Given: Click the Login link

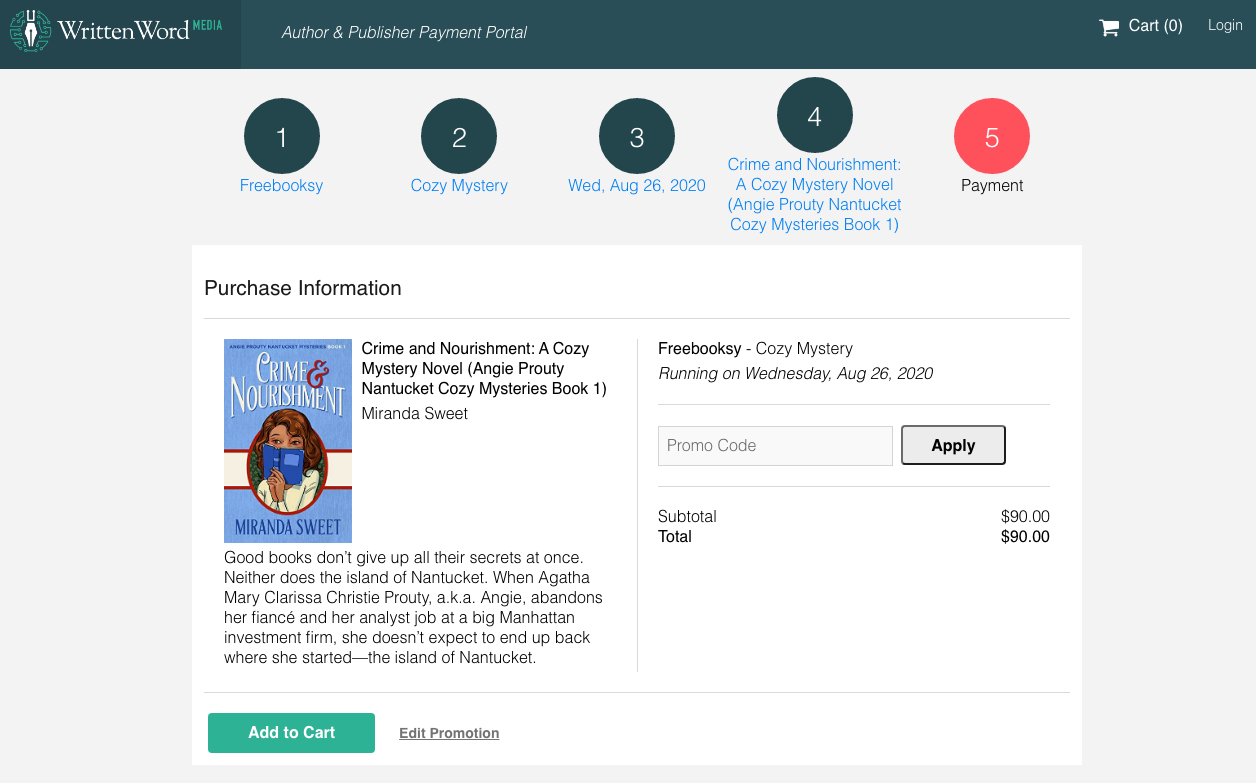Looking at the screenshot, I should coord(1224,25).
